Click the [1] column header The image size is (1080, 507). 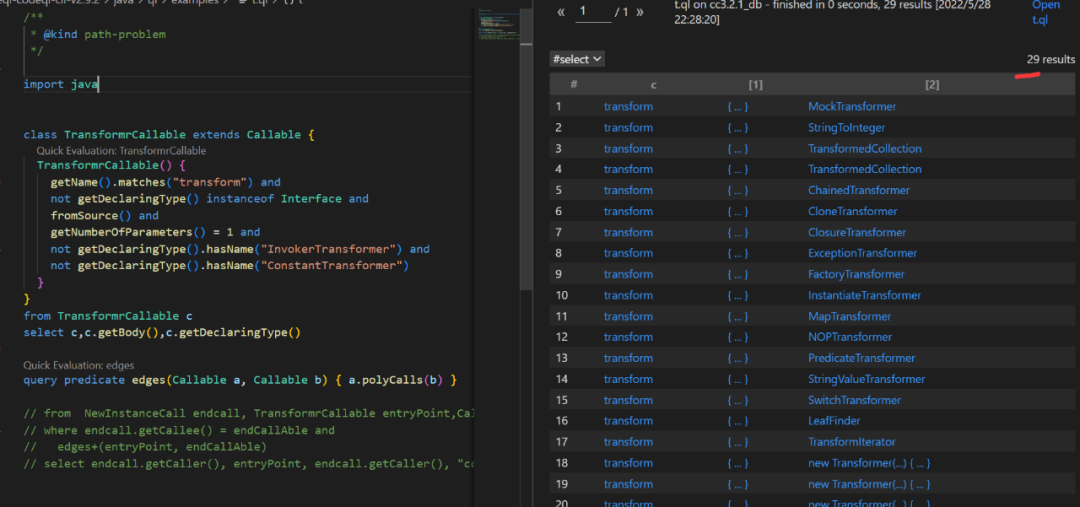tap(755, 85)
